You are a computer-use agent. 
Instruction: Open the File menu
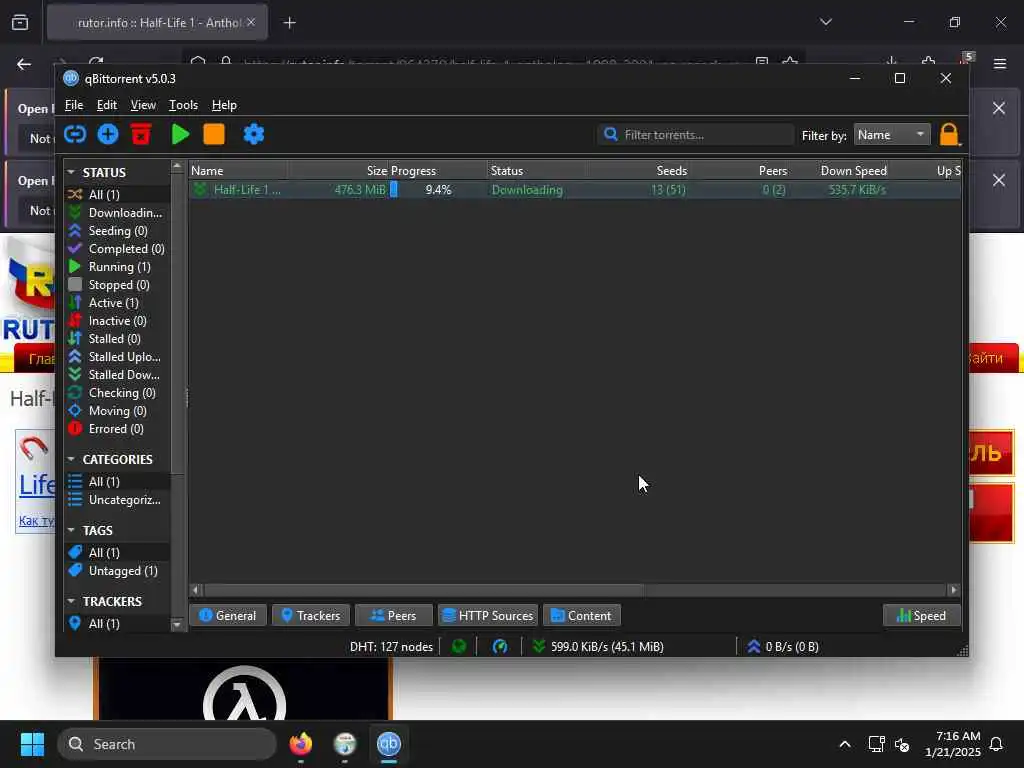click(x=74, y=105)
